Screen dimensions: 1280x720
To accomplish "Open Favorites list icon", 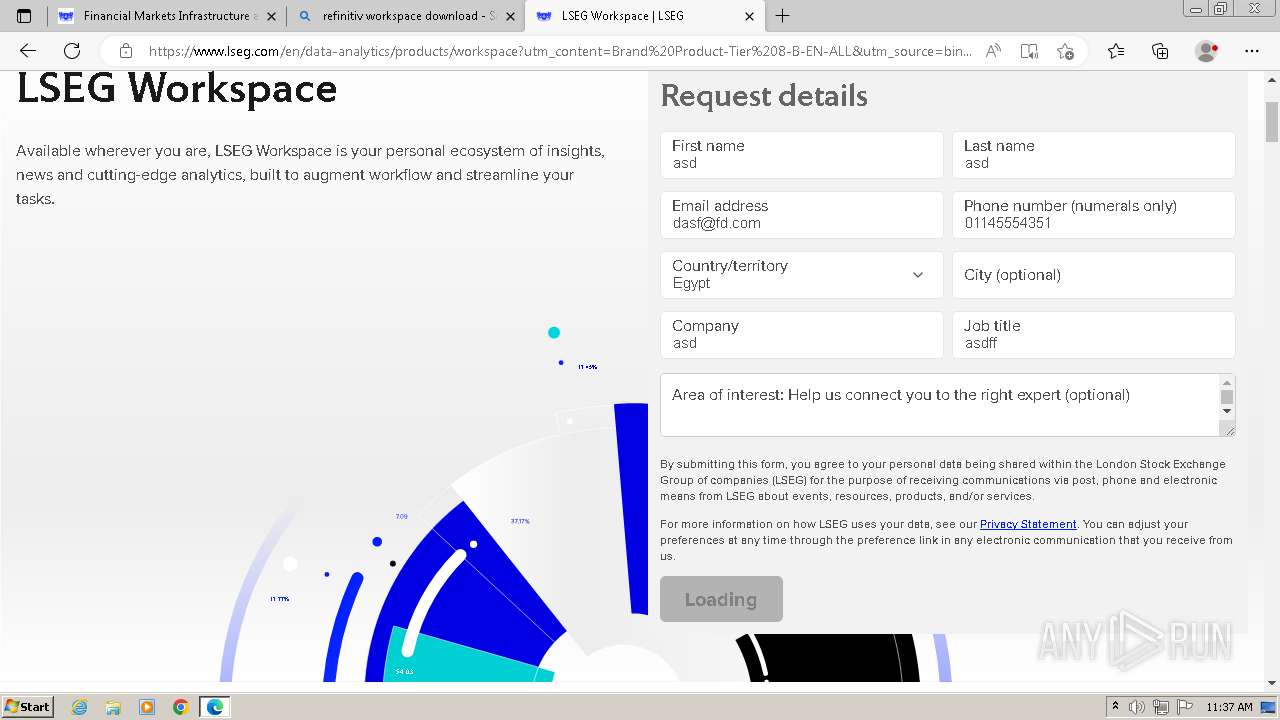I will coord(1116,51).
